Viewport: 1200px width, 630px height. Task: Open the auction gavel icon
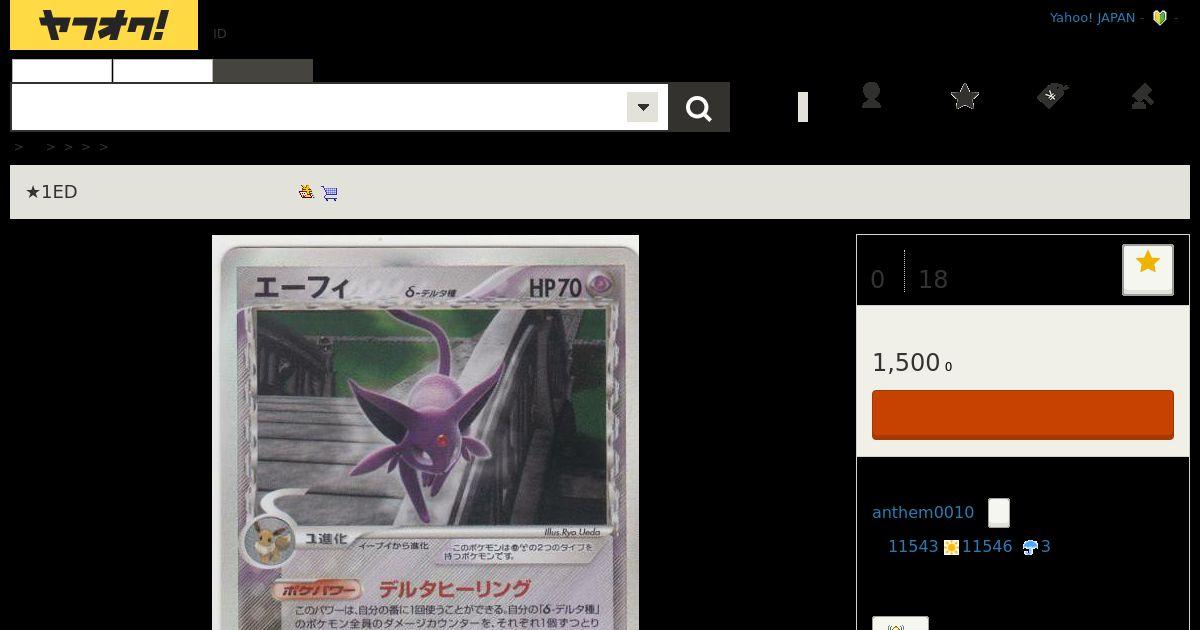(x=1142, y=96)
